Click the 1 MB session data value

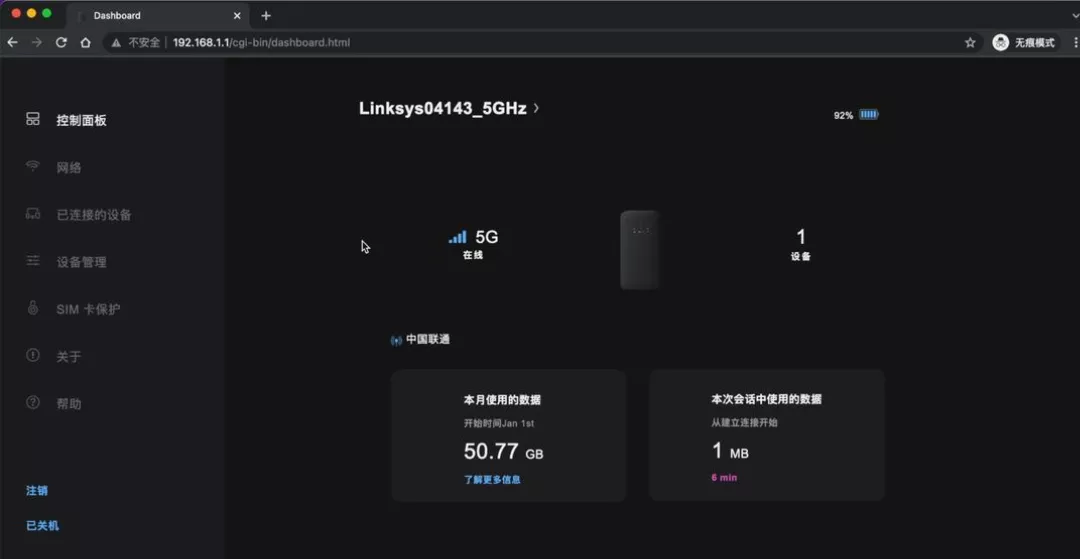pyautogui.click(x=730, y=451)
